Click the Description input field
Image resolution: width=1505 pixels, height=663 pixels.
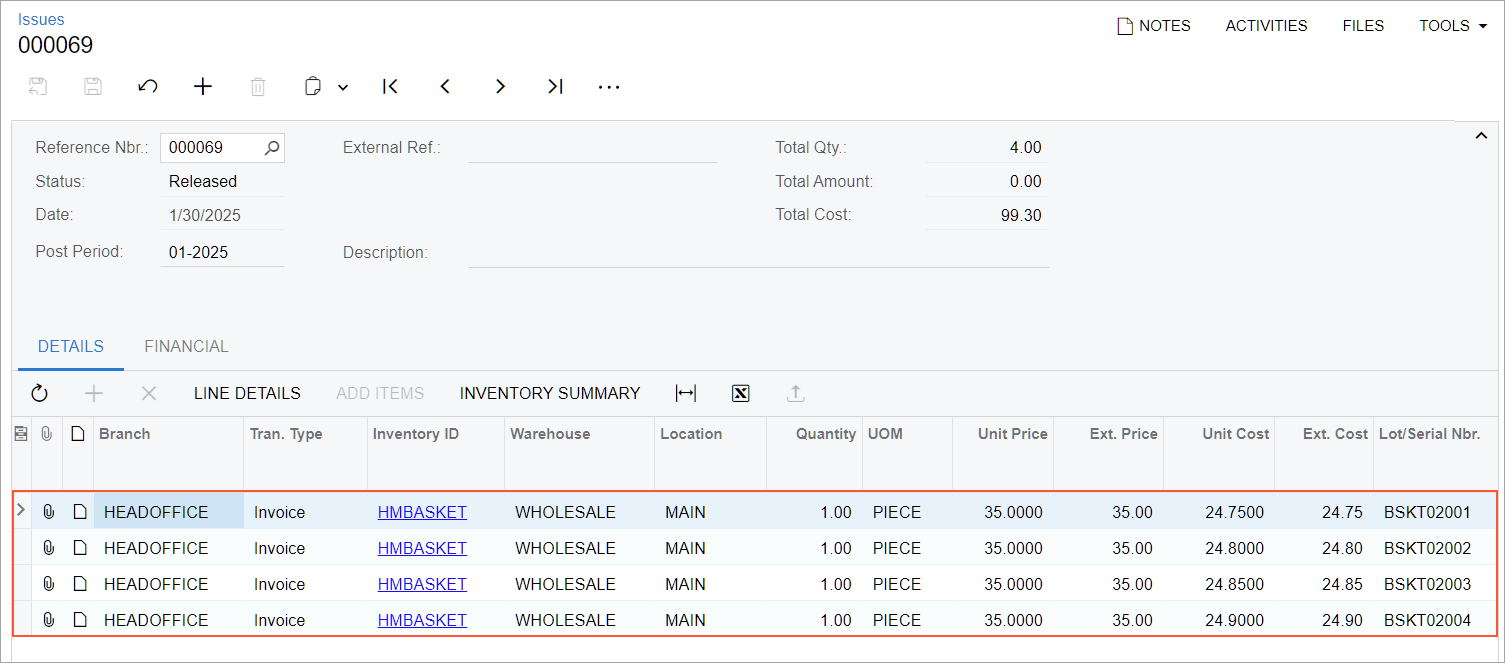(x=758, y=253)
